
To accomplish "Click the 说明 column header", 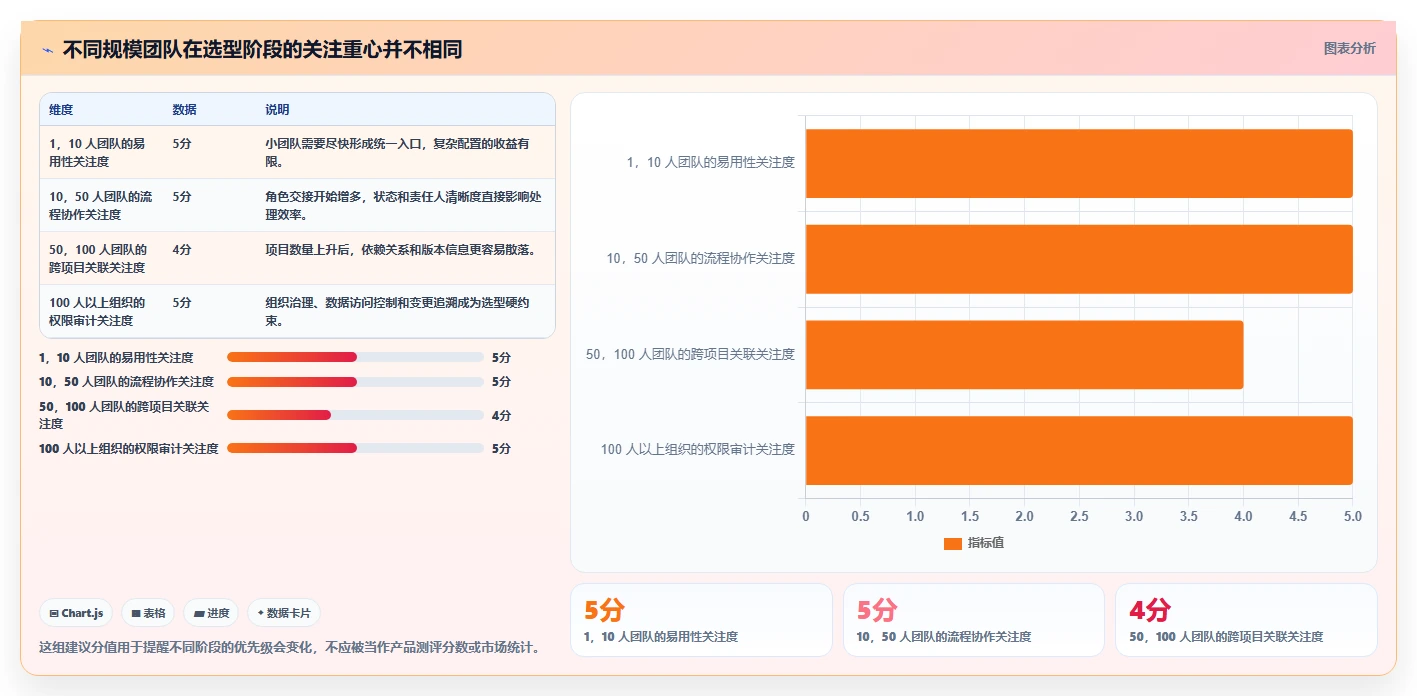I will [277, 110].
